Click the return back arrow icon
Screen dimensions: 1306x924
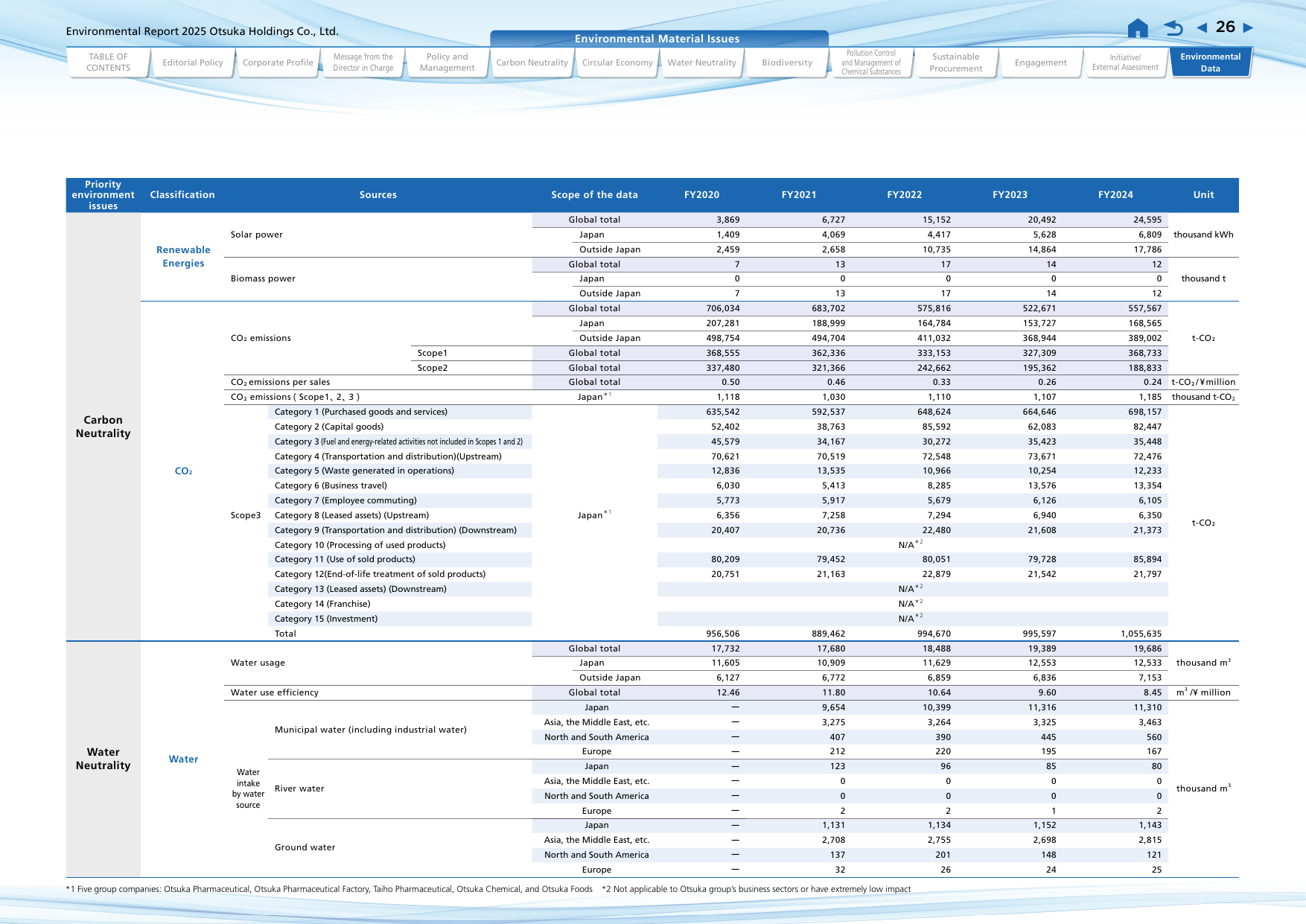(x=1173, y=28)
